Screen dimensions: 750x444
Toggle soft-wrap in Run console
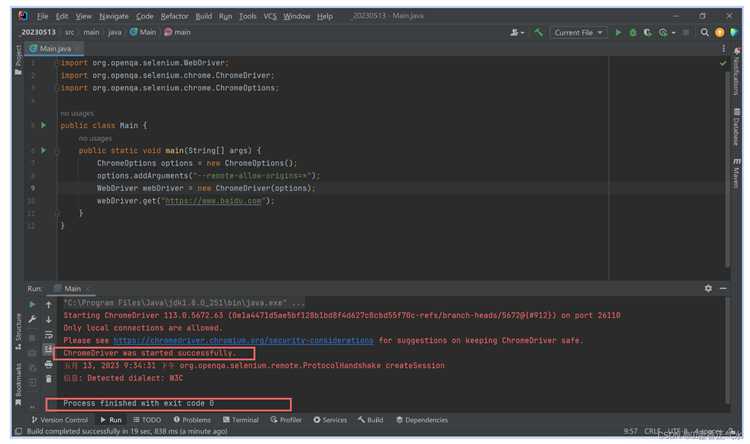pyautogui.click(x=48, y=334)
